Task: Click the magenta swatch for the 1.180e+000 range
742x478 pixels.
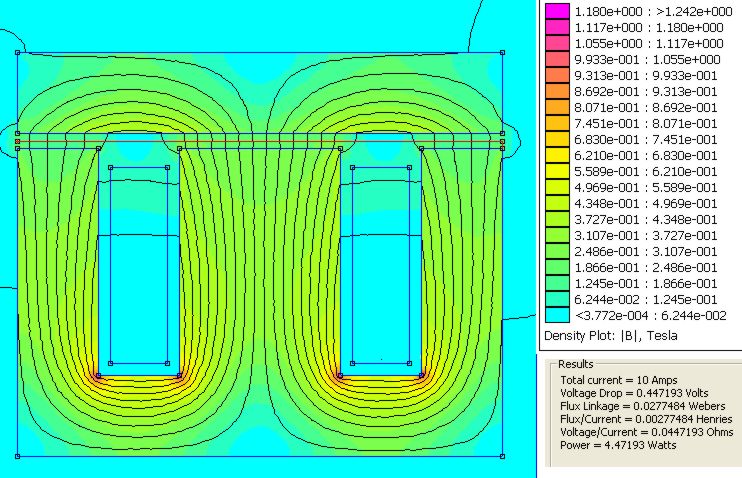Action: [x=558, y=11]
